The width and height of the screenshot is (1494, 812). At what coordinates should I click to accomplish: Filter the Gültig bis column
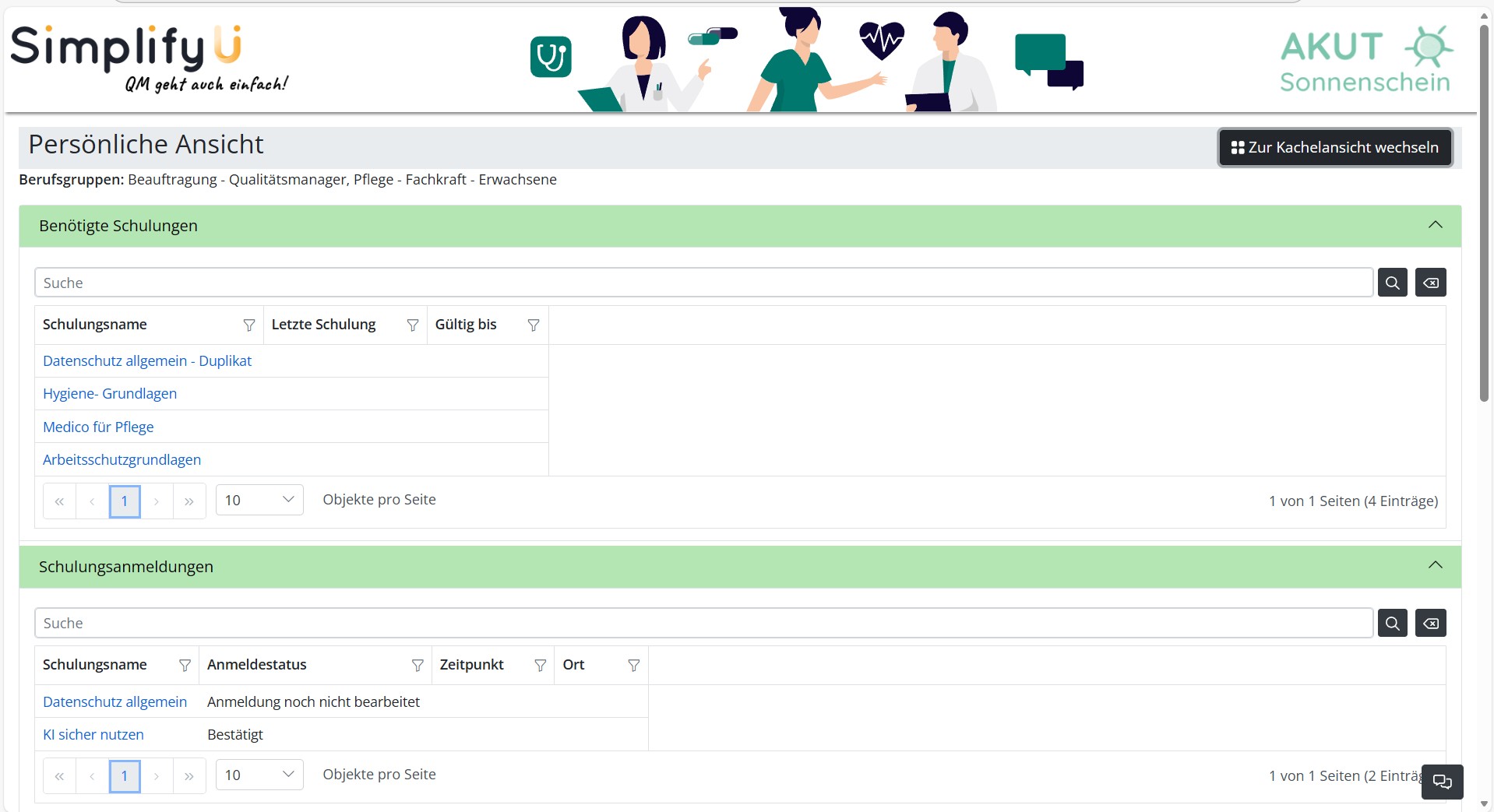[x=534, y=325]
